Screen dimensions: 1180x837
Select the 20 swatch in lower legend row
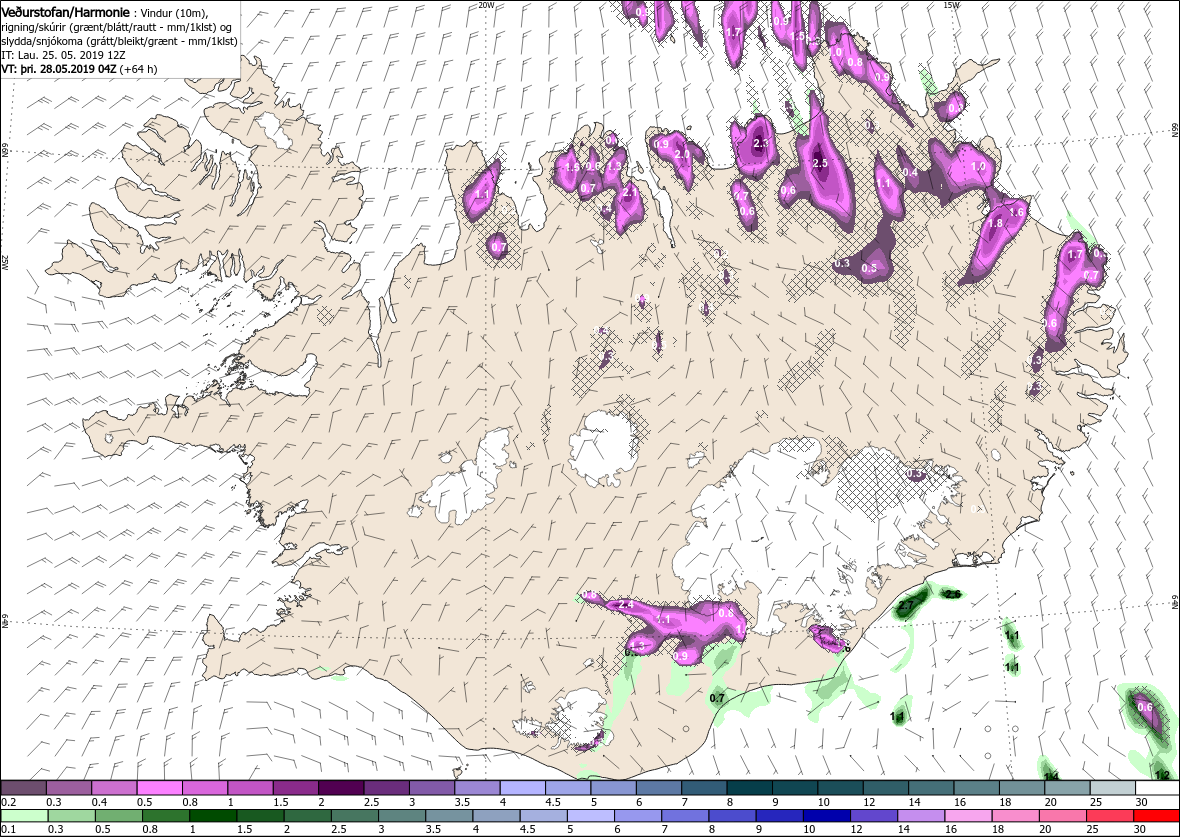coord(1062,816)
